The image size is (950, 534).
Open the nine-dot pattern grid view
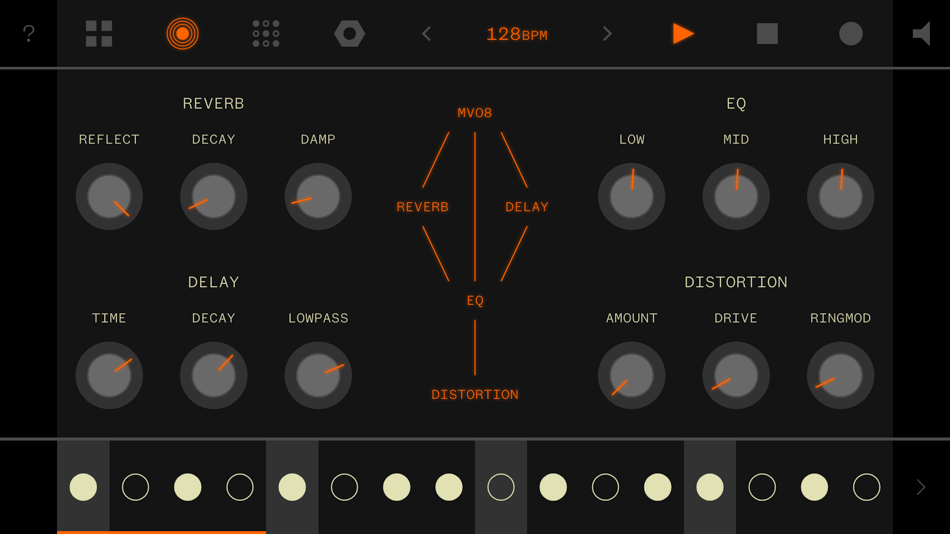pos(266,33)
